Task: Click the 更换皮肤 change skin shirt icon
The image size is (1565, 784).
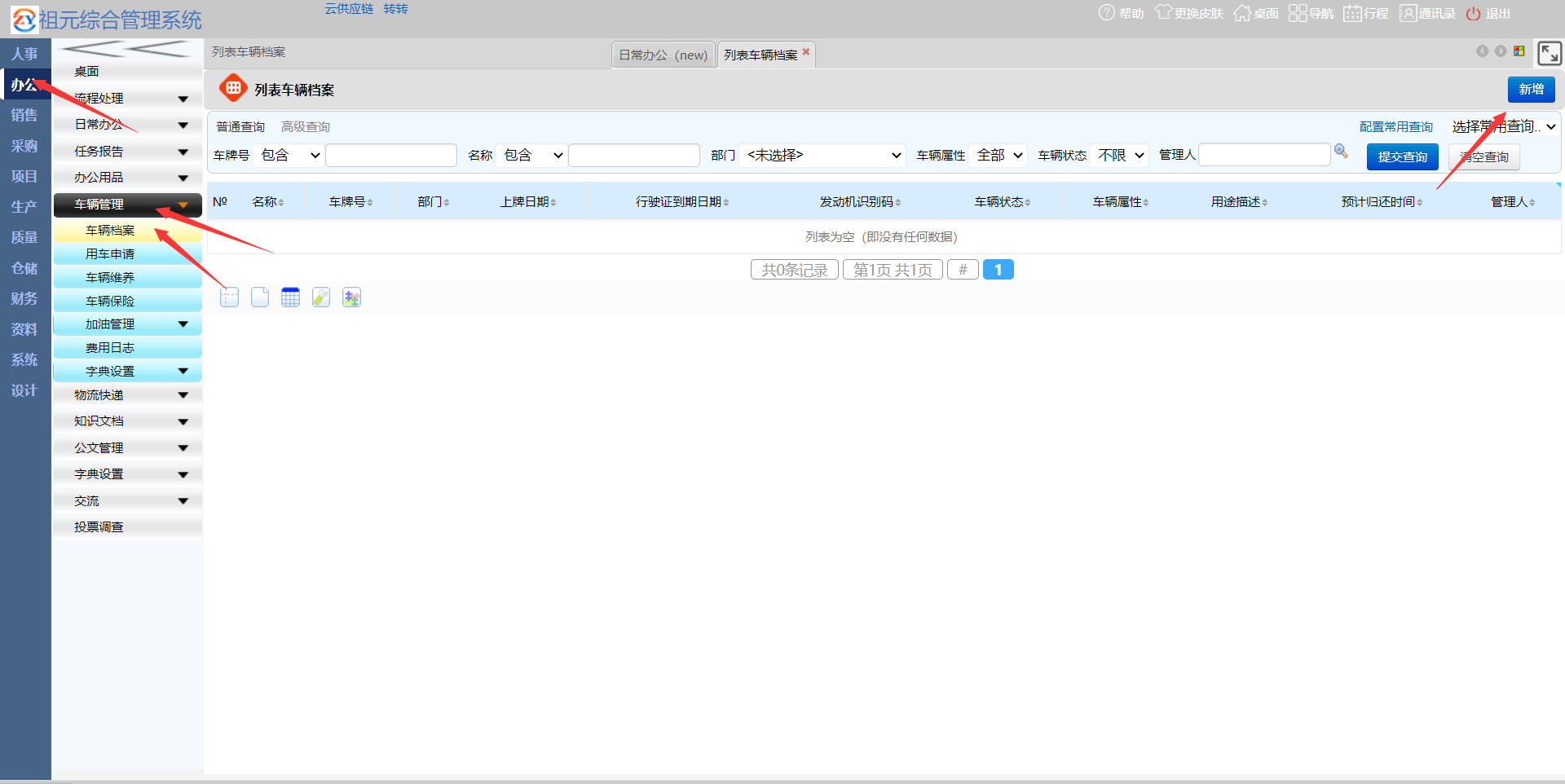Action: (x=1163, y=13)
